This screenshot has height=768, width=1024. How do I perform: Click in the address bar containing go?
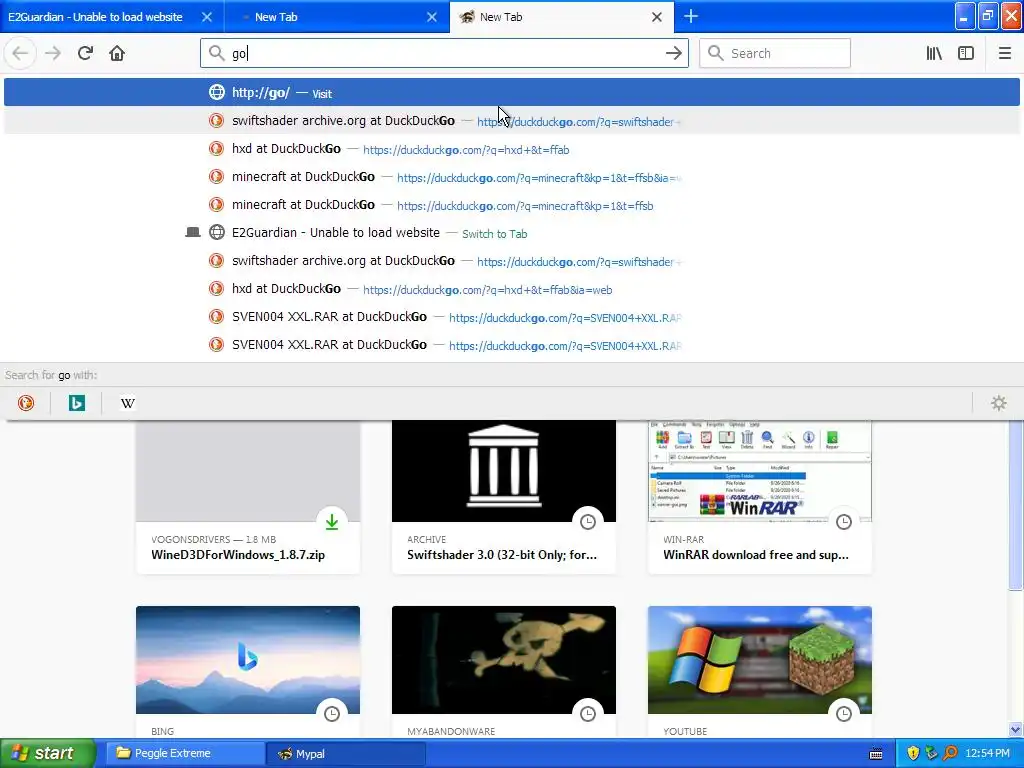click(x=444, y=54)
